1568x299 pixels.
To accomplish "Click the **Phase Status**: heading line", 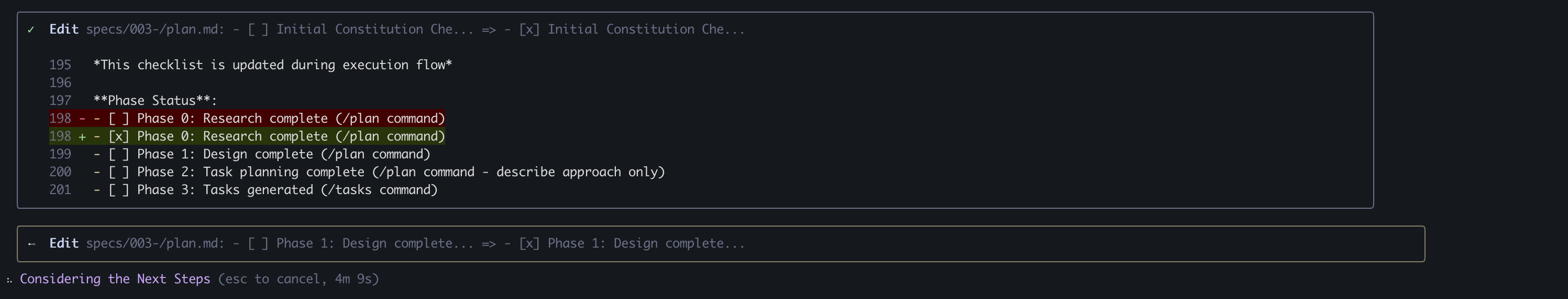I will [x=155, y=101].
